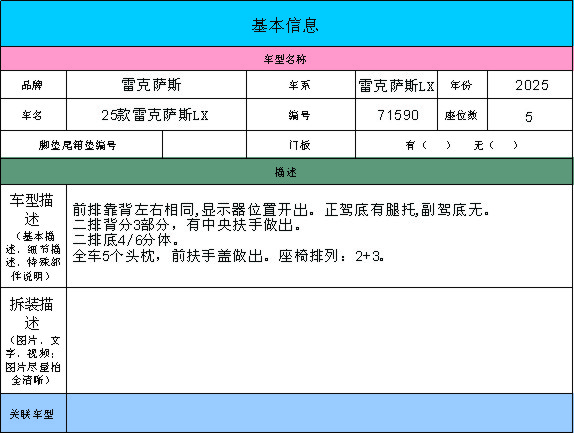Select the 年份 value 2025

pyautogui.click(x=530, y=85)
